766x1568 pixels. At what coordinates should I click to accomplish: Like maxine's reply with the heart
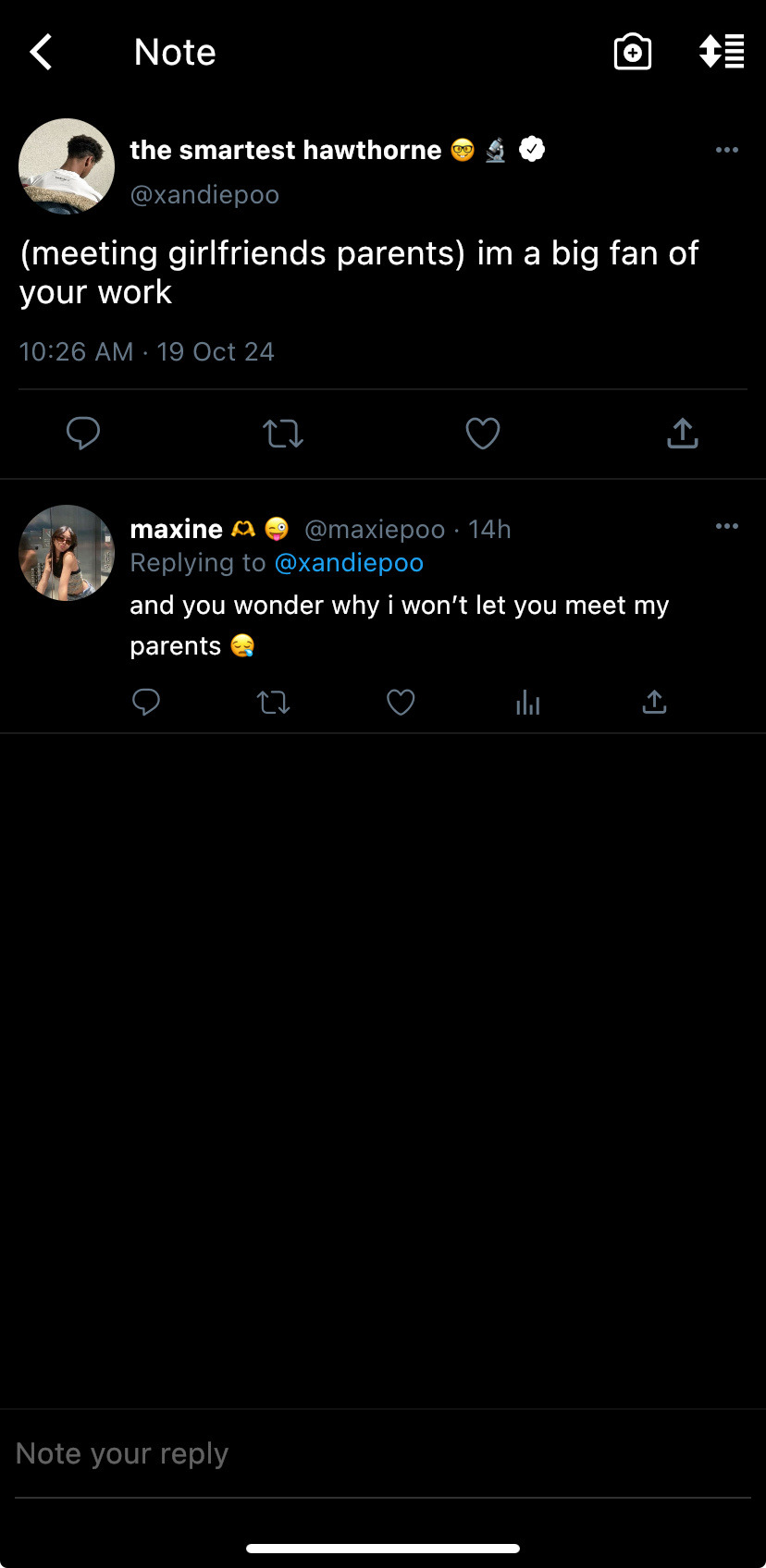coord(401,703)
